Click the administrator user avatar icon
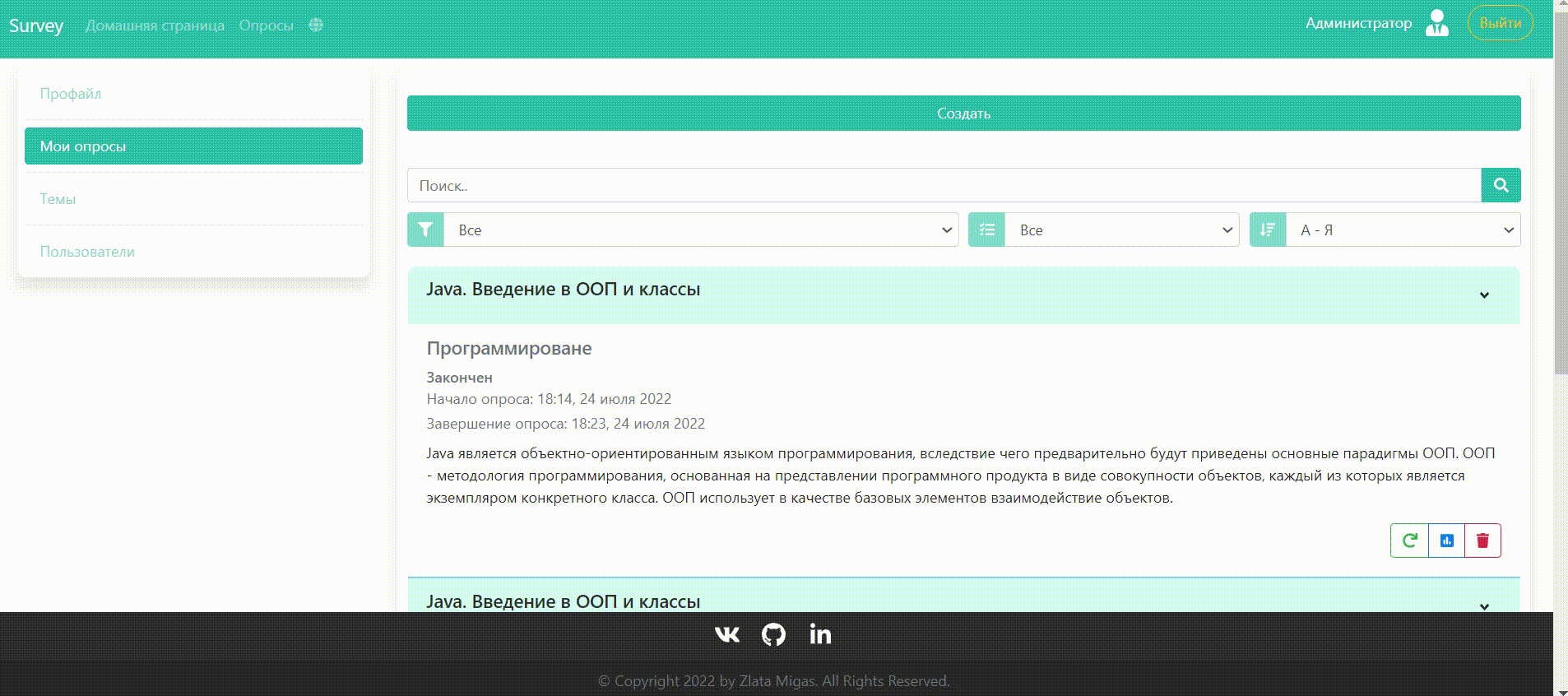The height and width of the screenshot is (696, 1568). [1436, 23]
